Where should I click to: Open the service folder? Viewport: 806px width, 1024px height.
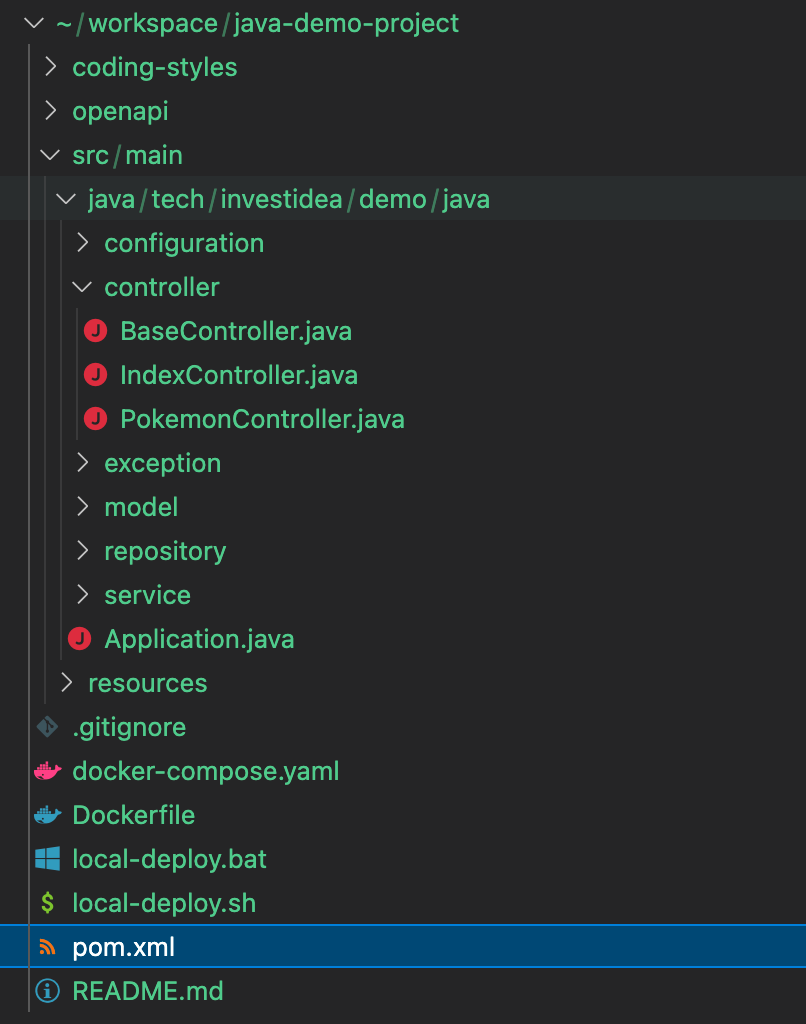(147, 595)
